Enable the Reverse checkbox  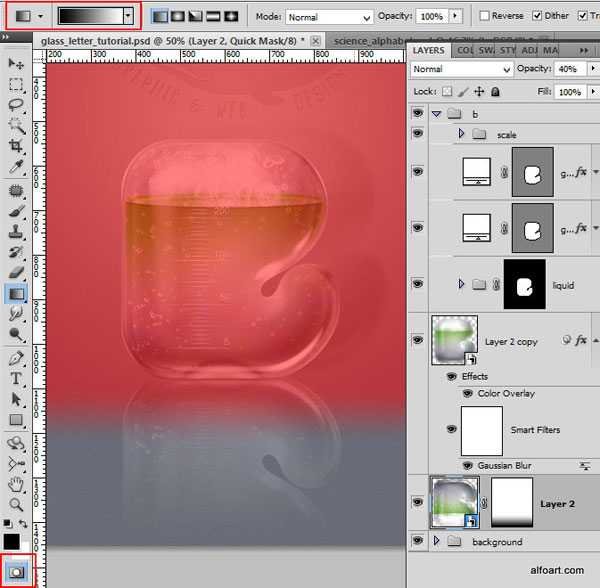484,16
